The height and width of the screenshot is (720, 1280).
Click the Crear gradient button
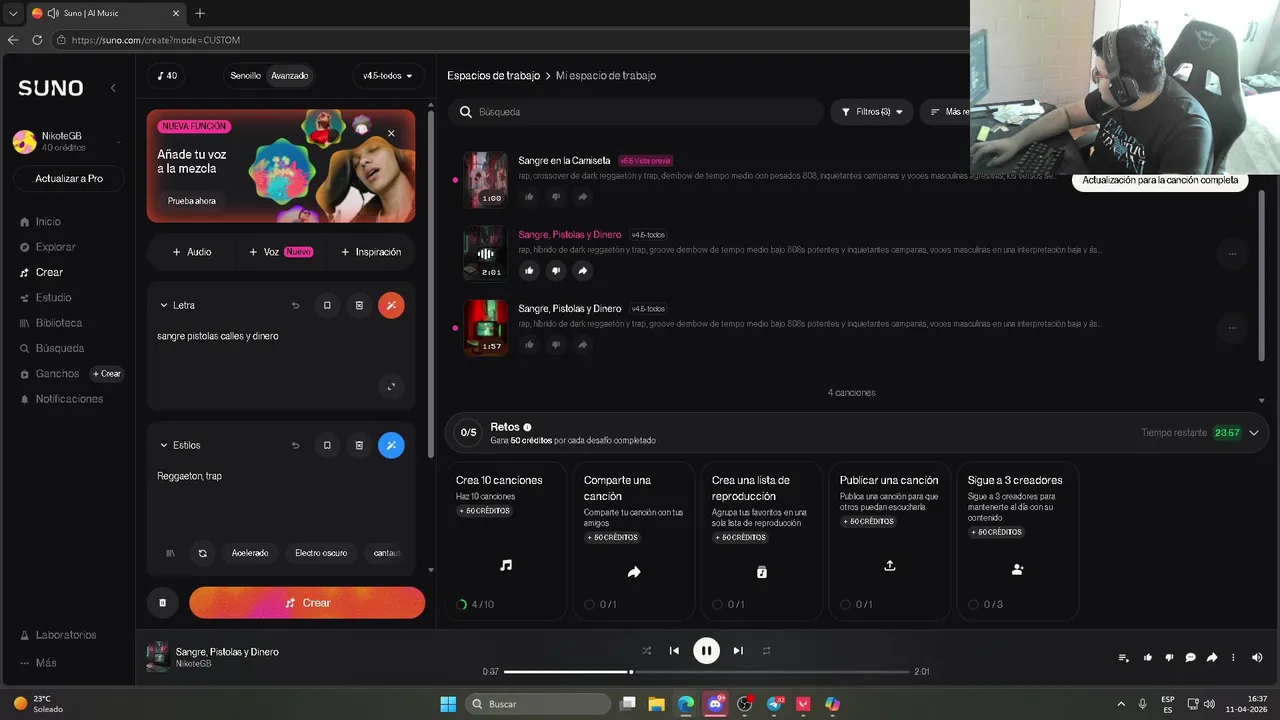tap(307, 603)
